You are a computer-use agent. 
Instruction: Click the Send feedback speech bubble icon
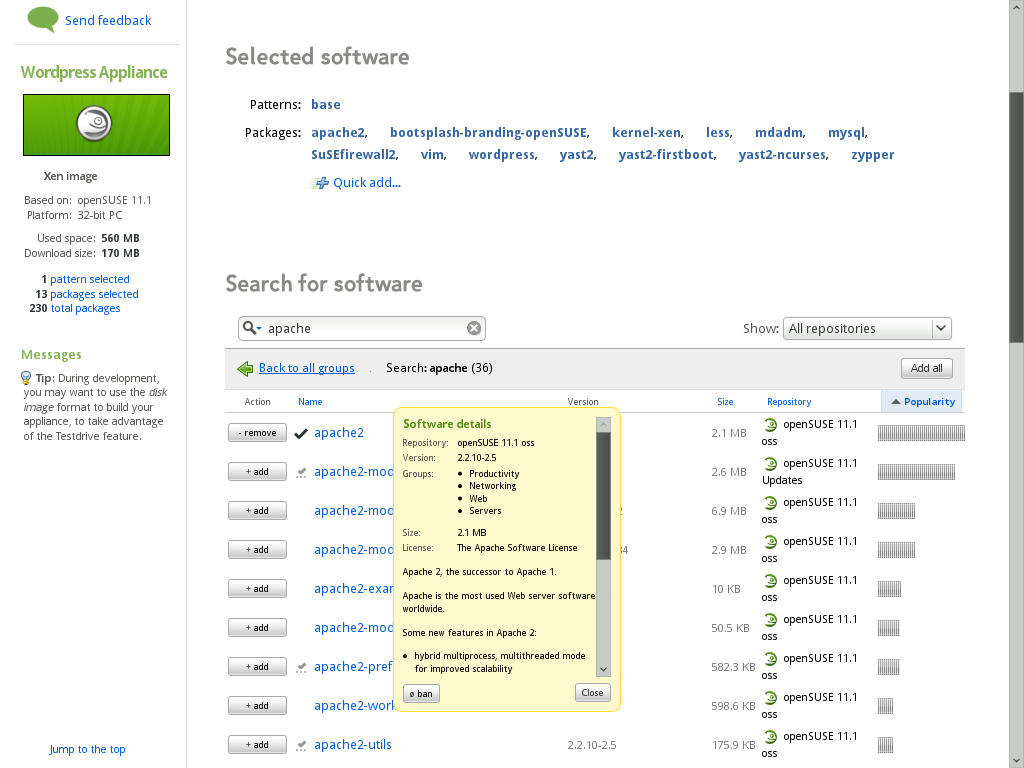(x=41, y=19)
